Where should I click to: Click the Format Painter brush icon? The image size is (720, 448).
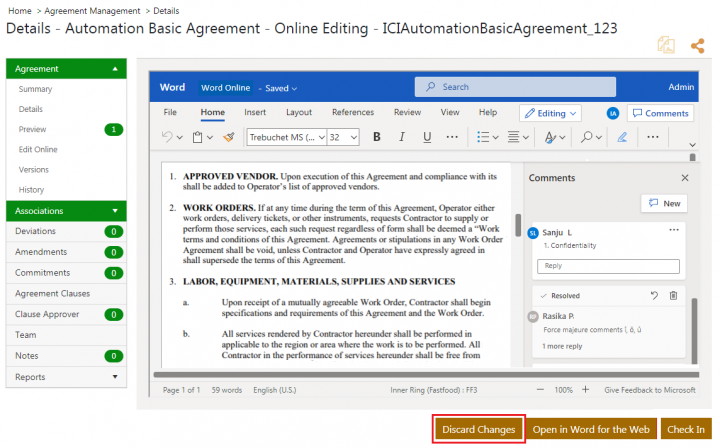229,137
